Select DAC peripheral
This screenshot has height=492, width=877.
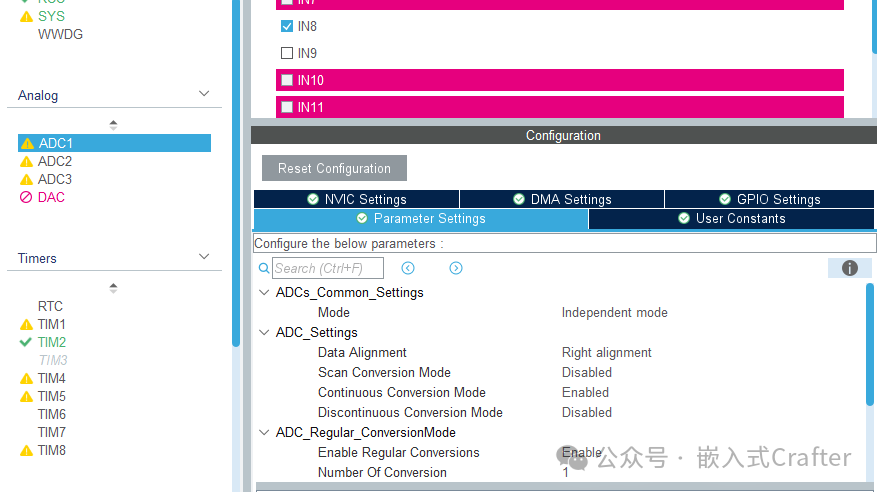51,197
